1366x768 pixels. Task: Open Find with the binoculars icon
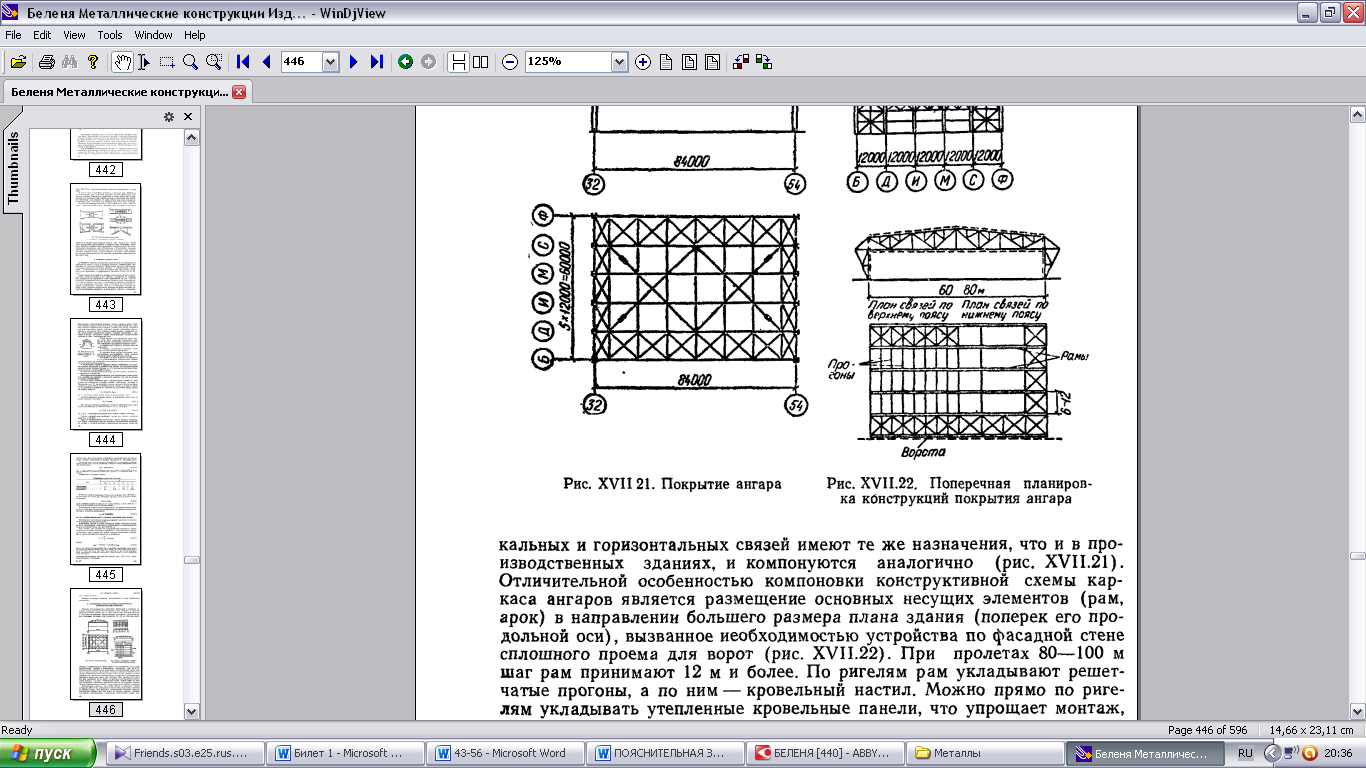(69, 62)
